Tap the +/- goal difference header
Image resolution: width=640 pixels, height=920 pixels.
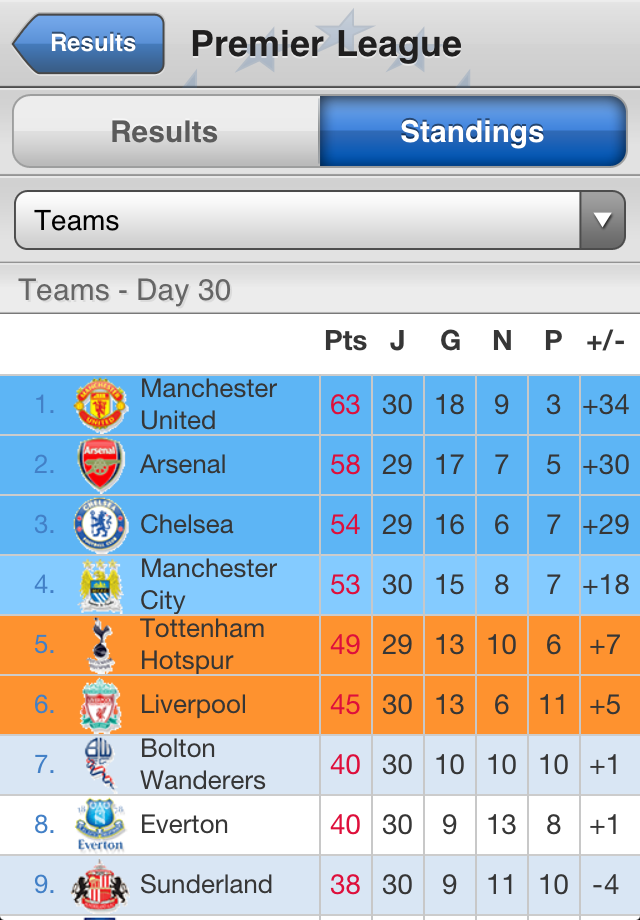pos(606,341)
